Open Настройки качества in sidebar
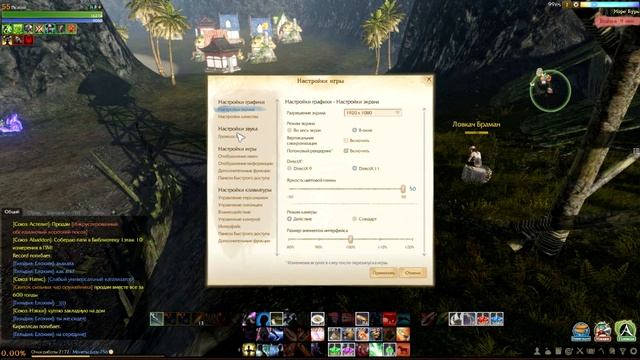The image size is (640, 360). [238, 117]
